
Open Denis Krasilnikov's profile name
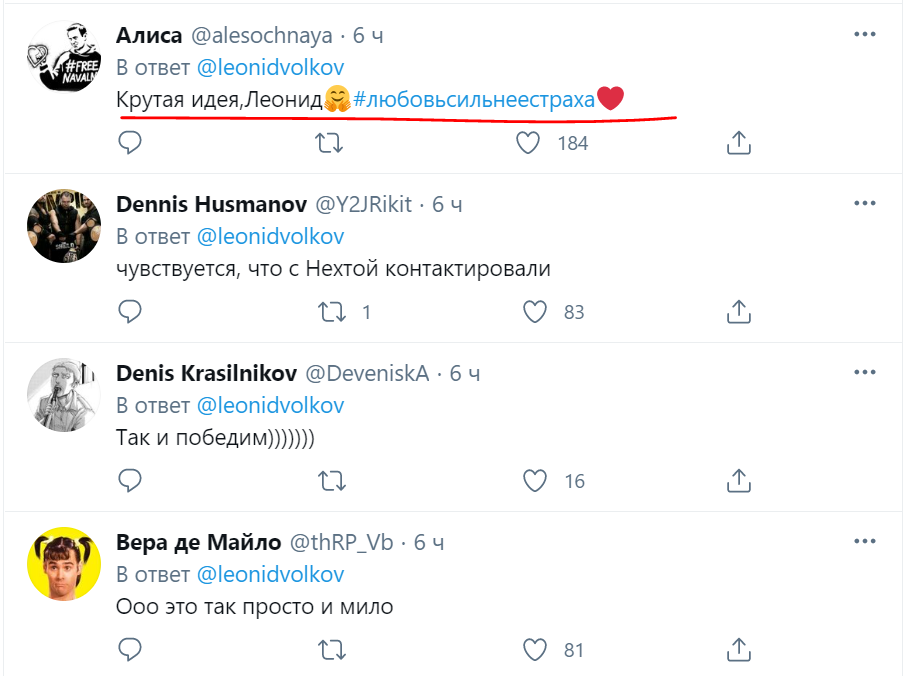(206, 374)
